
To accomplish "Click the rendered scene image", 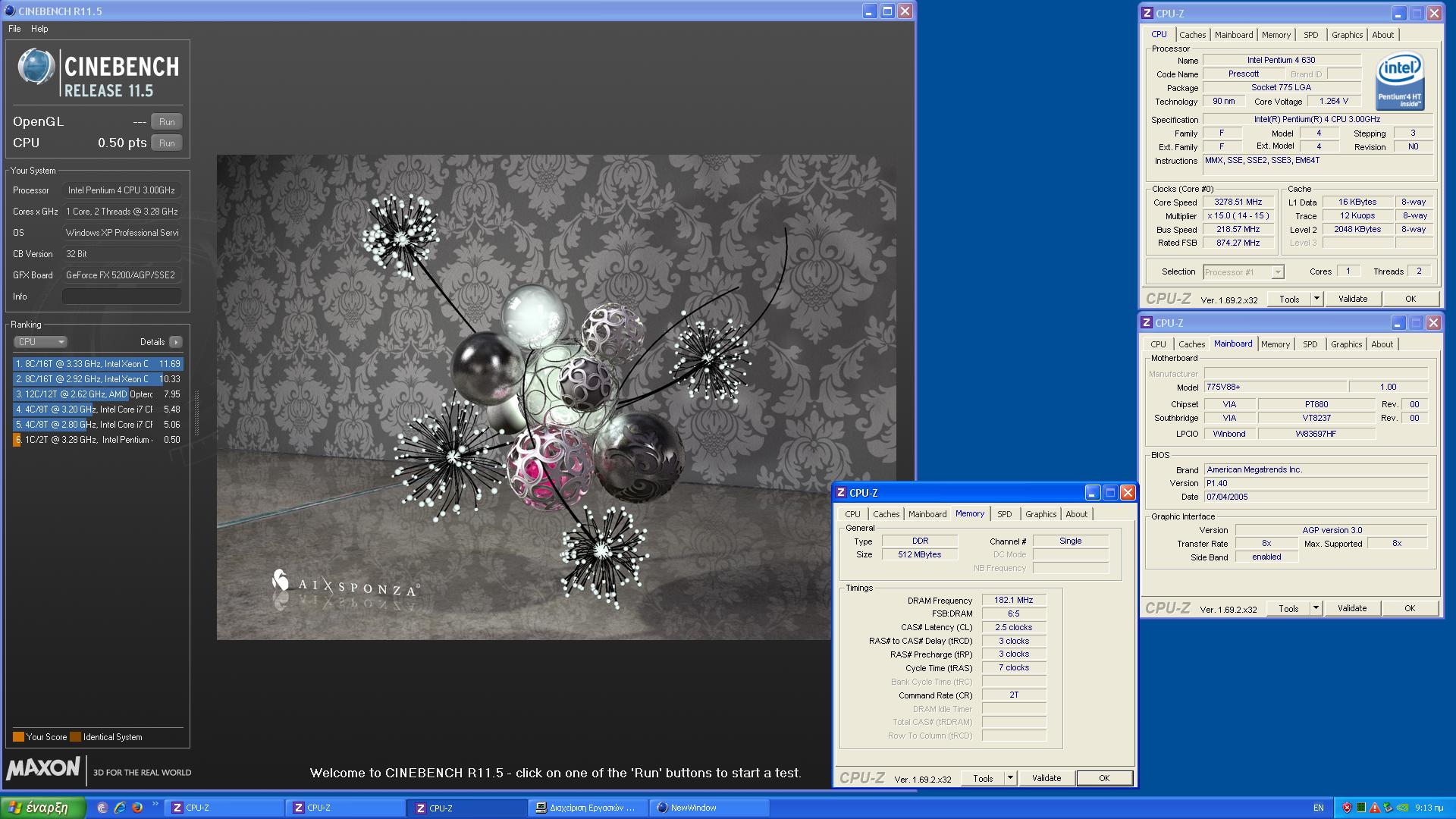I will [556, 397].
